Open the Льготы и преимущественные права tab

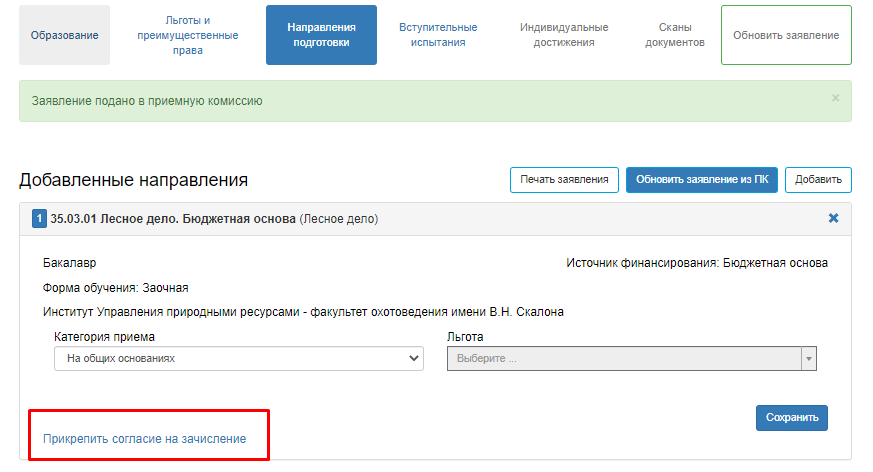coord(188,35)
